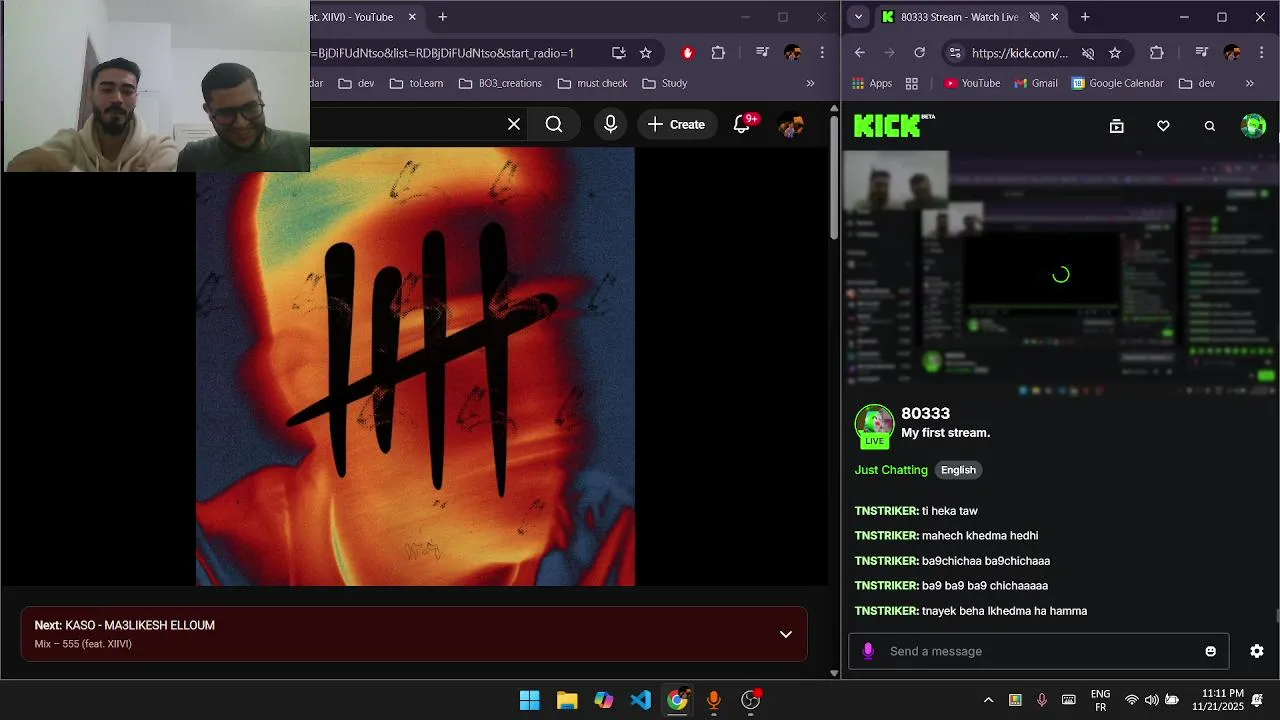Show more bookmarks chevron in Kick window
The image size is (1280, 720).
pos(1249,83)
